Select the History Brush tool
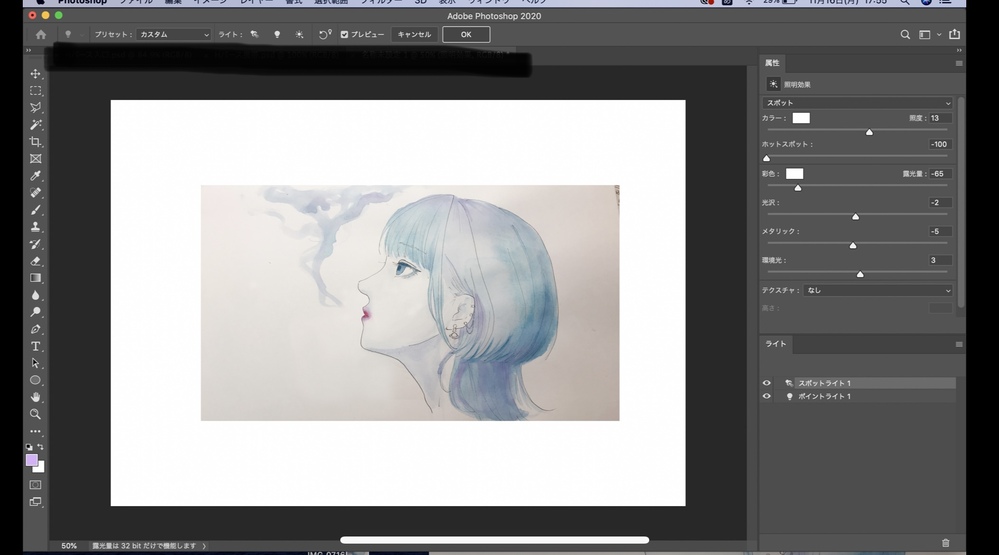 click(x=36, y=244)
